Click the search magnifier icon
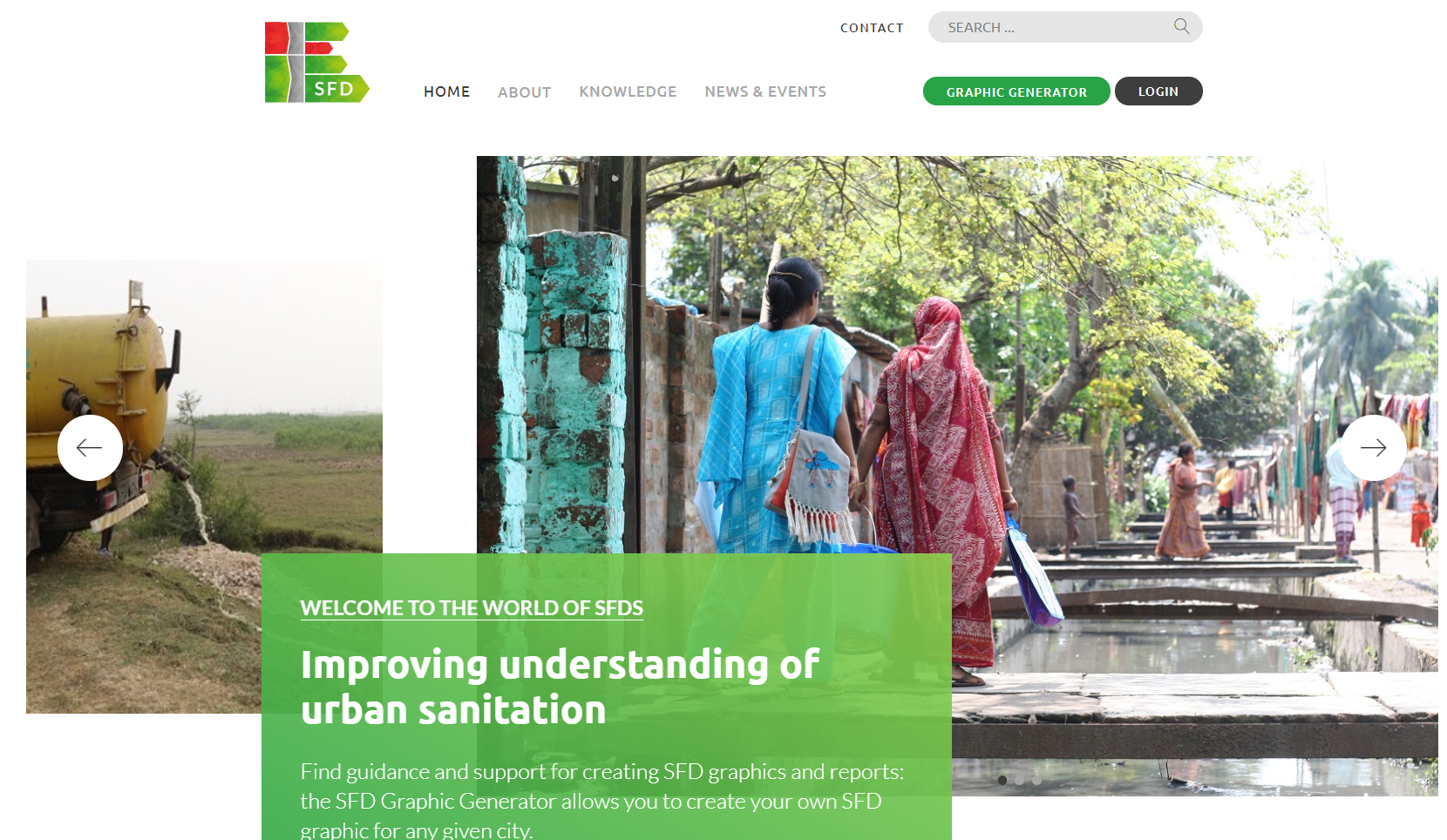The image size is (1447, 840). tap(1181, 26)
